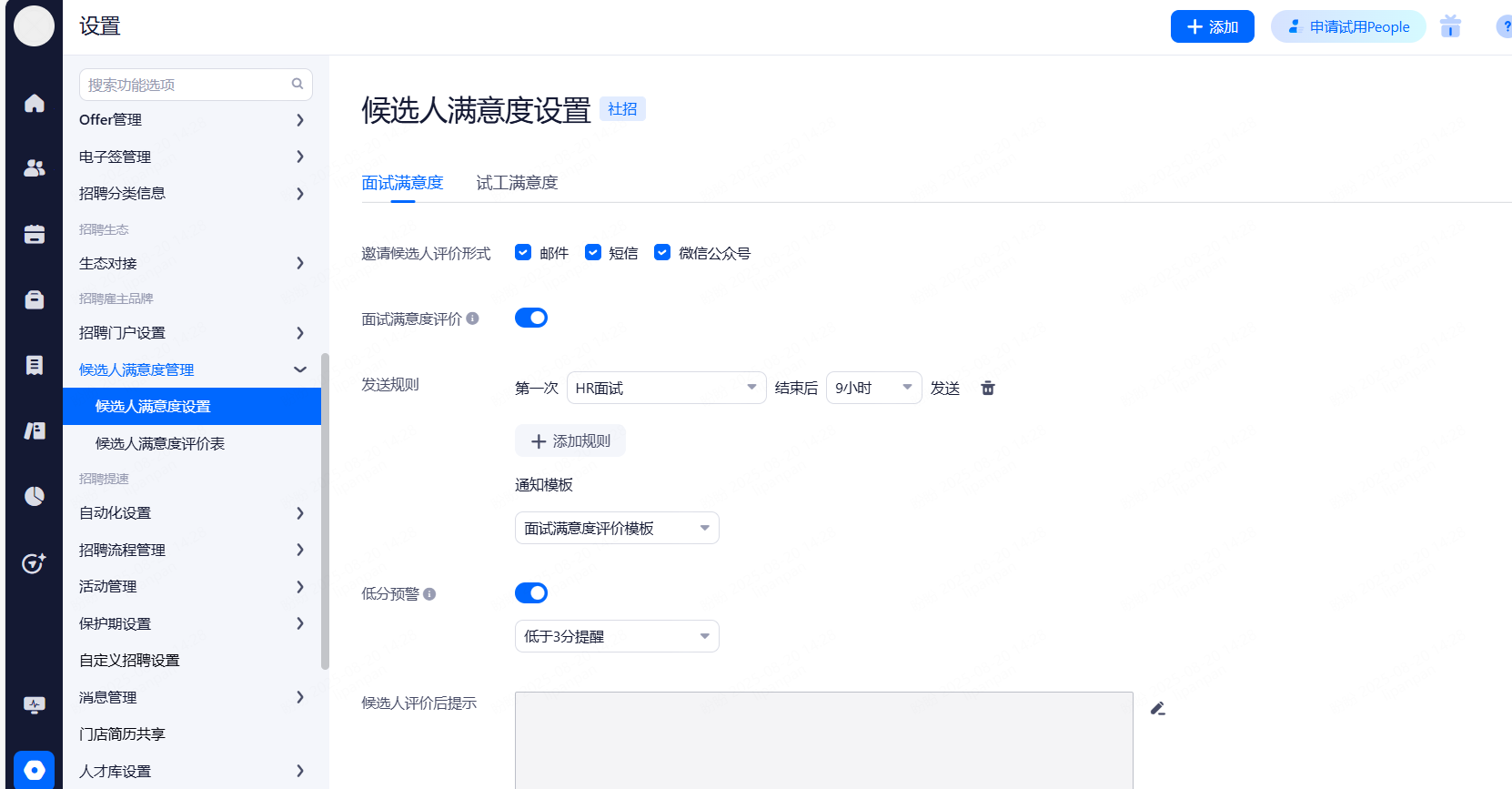
Task: Click the 申请试用People button
Action: 1348,27
